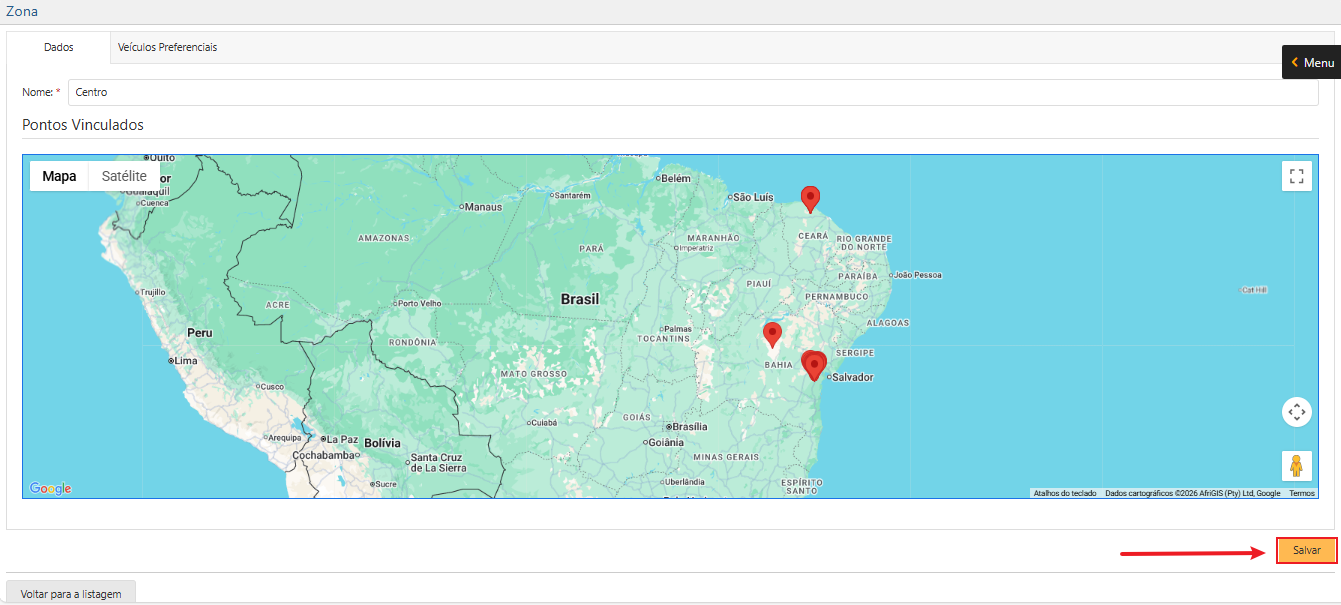Image resolution: width=1341 pixels, height=605 pixels.
Task: Select the red marker near São Luís
Action: coord(810,198)
